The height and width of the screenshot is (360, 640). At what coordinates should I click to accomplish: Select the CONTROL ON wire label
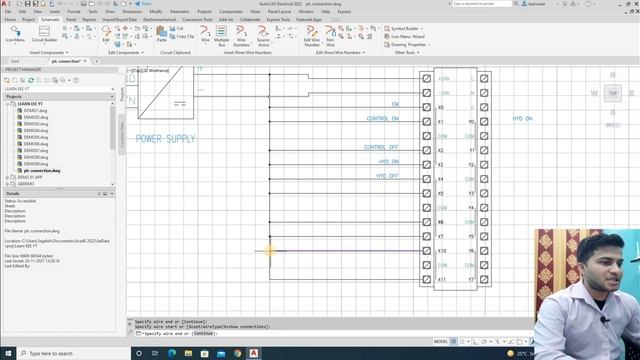[x=382, y=119]
